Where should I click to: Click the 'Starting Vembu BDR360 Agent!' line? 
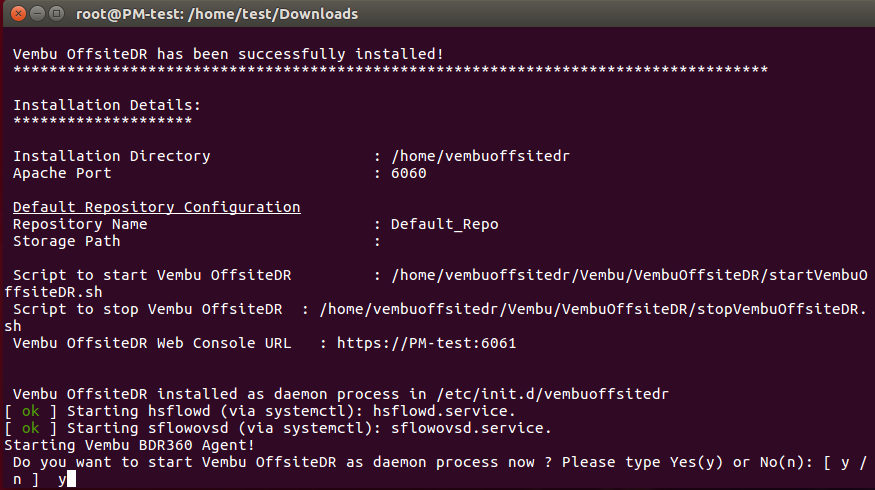coord(129,445)
